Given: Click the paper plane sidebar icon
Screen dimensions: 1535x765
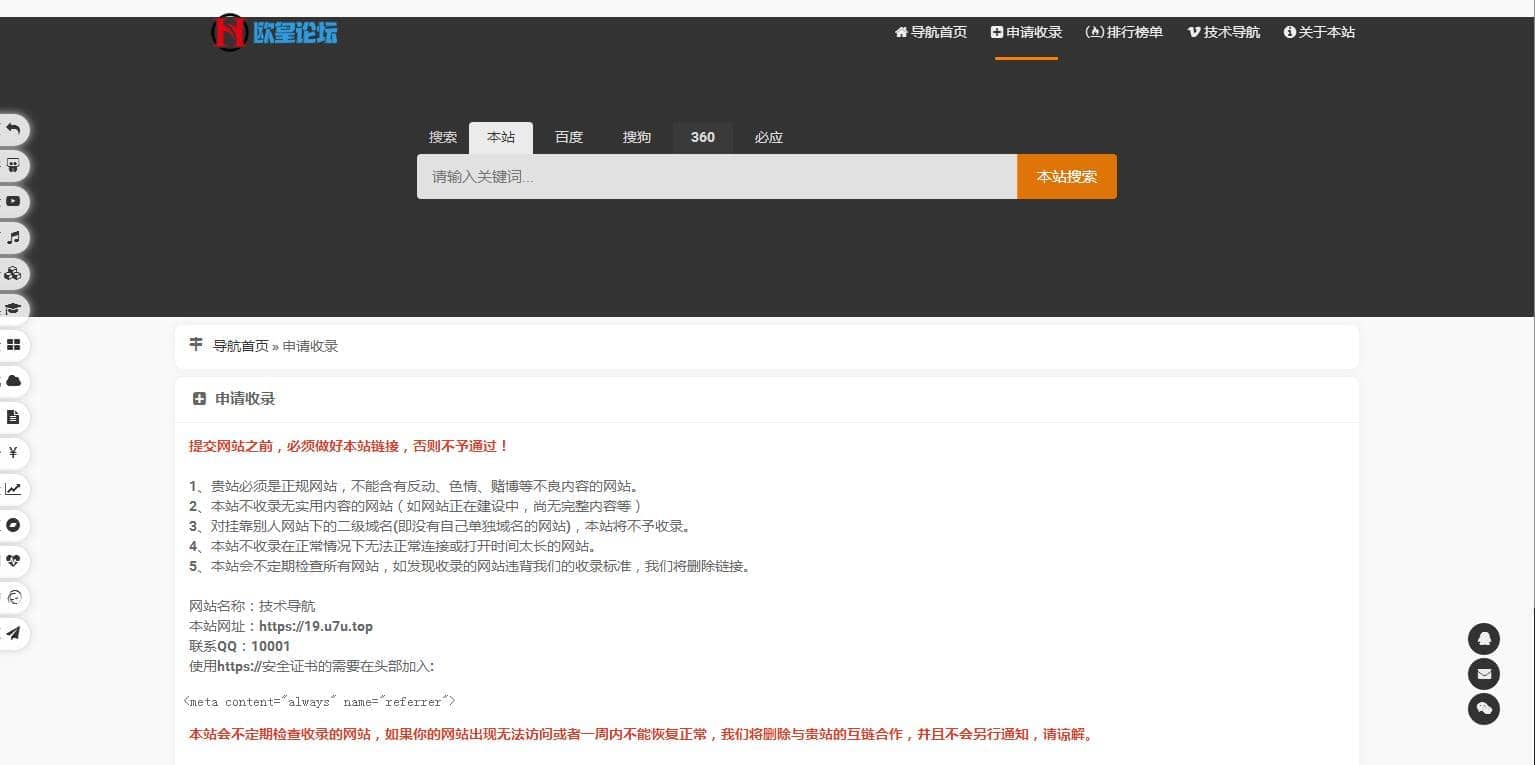Looking at the screenshot, I should (x=14, y=633).
